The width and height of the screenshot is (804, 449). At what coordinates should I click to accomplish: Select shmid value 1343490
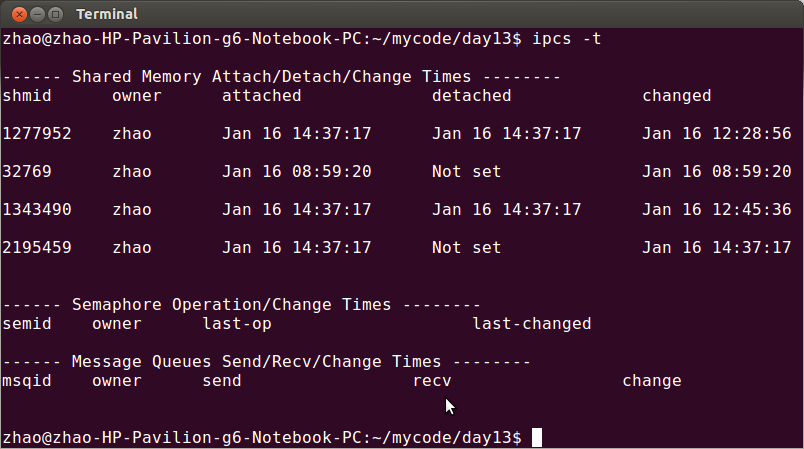pos(36,210)
